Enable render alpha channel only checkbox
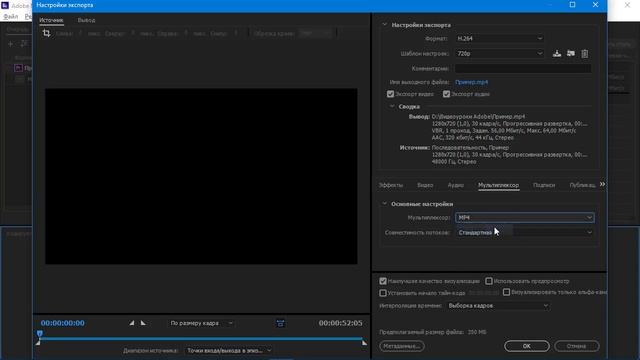 point(507,292)
